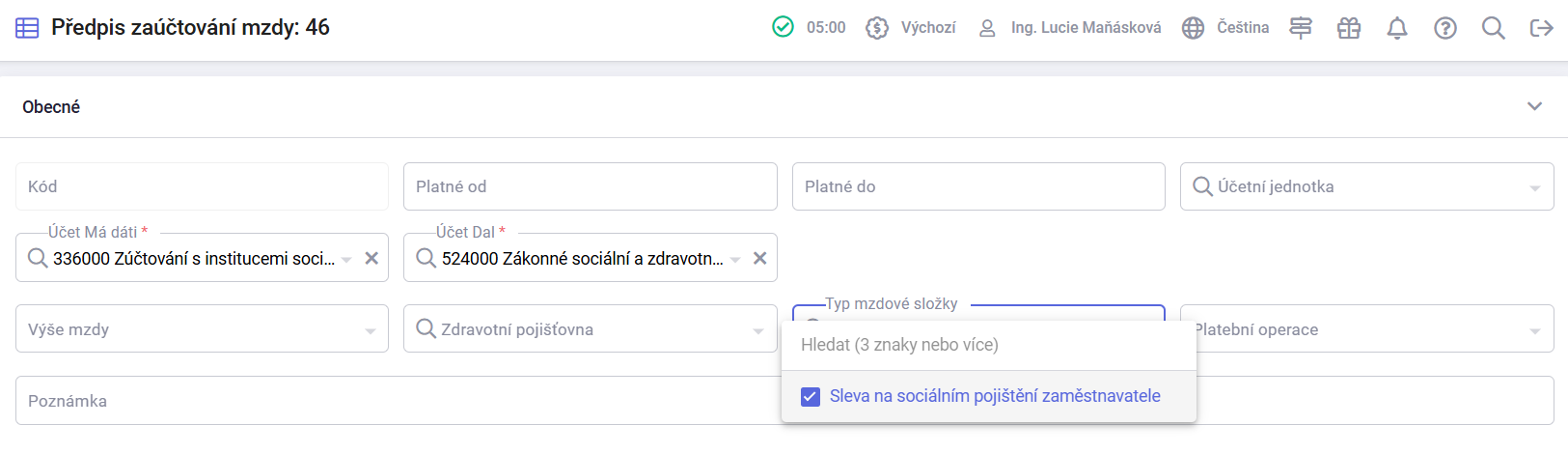This screenshot has width=1568, height=454.
Task: Click the Předpis zaúčtování mzdy: 46 title
Action: point(190,28)
